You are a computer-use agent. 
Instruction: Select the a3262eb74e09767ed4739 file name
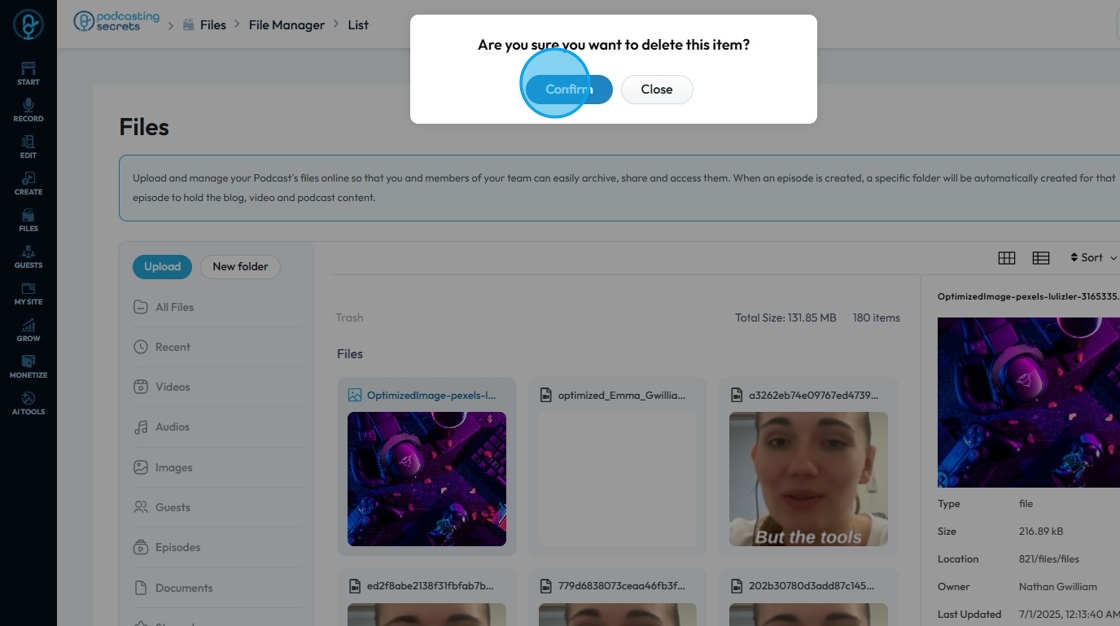tap(814, 395)
